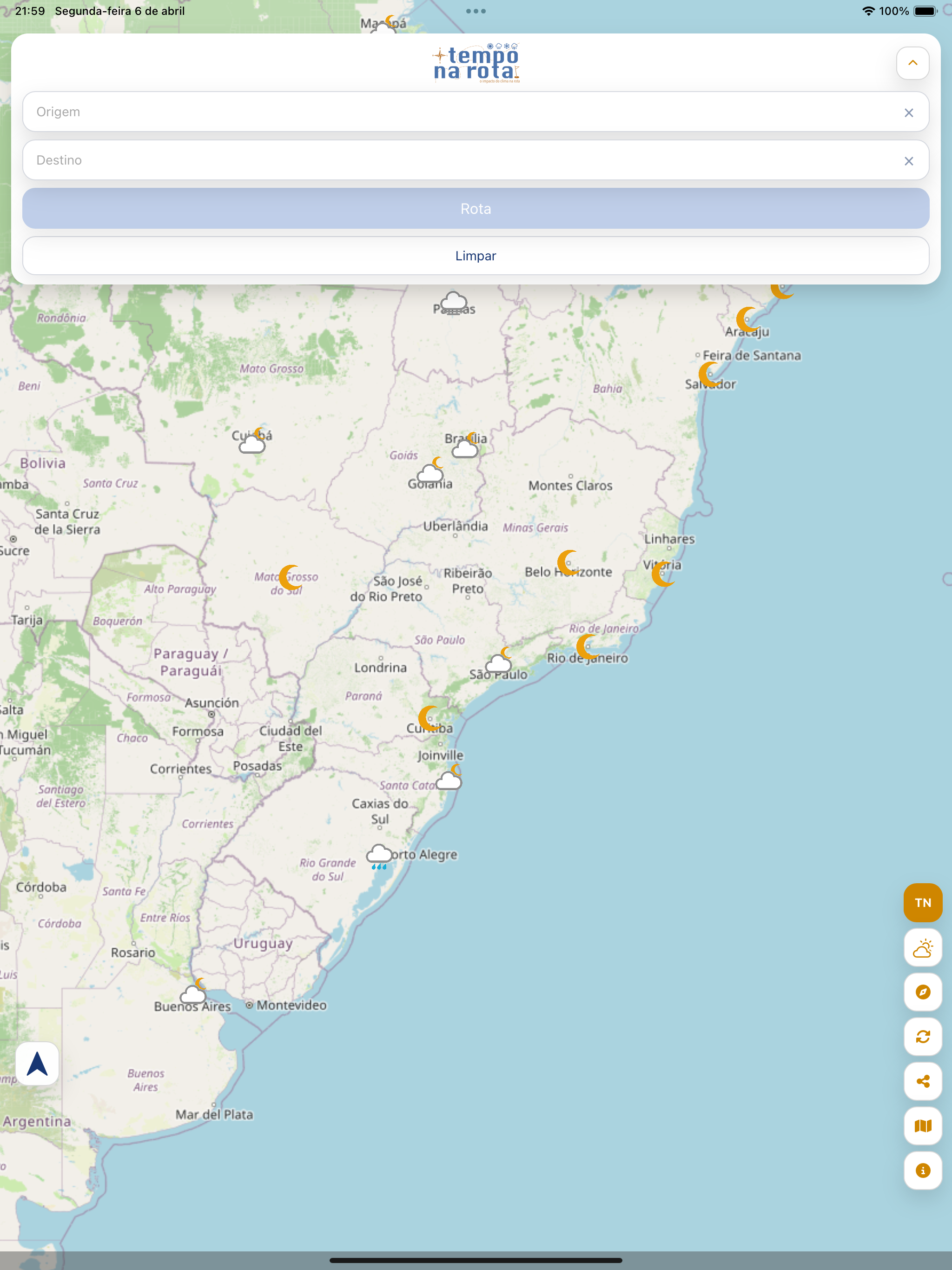Tap the Uruguay country label
The height and width of the screenshot is (1270, 952).
coord(263,943)
